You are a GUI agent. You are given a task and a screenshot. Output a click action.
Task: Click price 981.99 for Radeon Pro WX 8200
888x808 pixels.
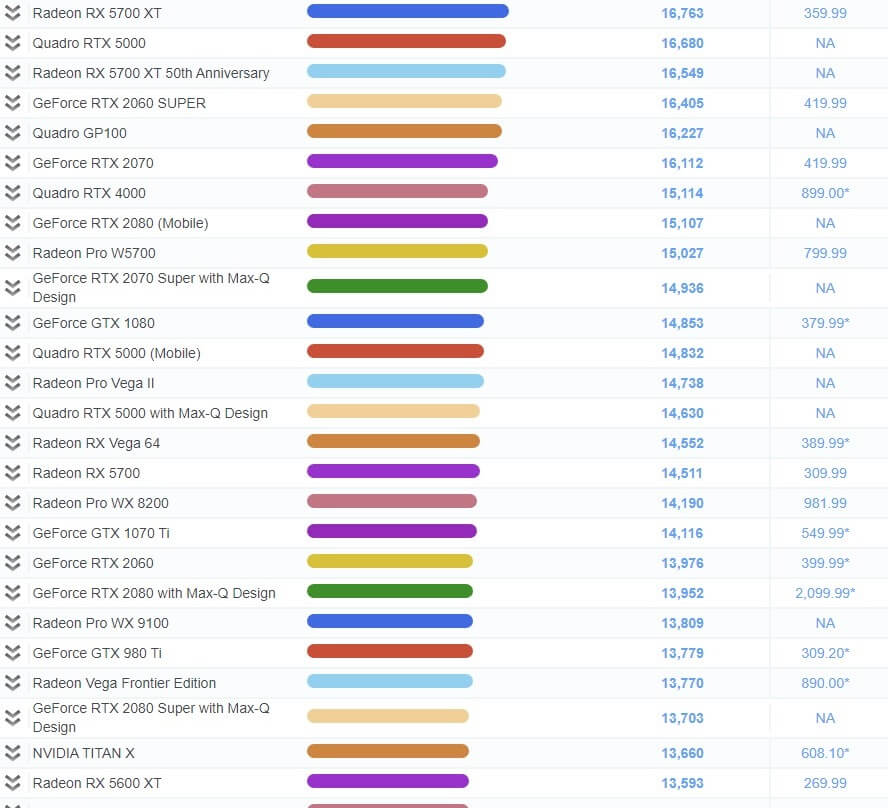click(x=825, y=503)
